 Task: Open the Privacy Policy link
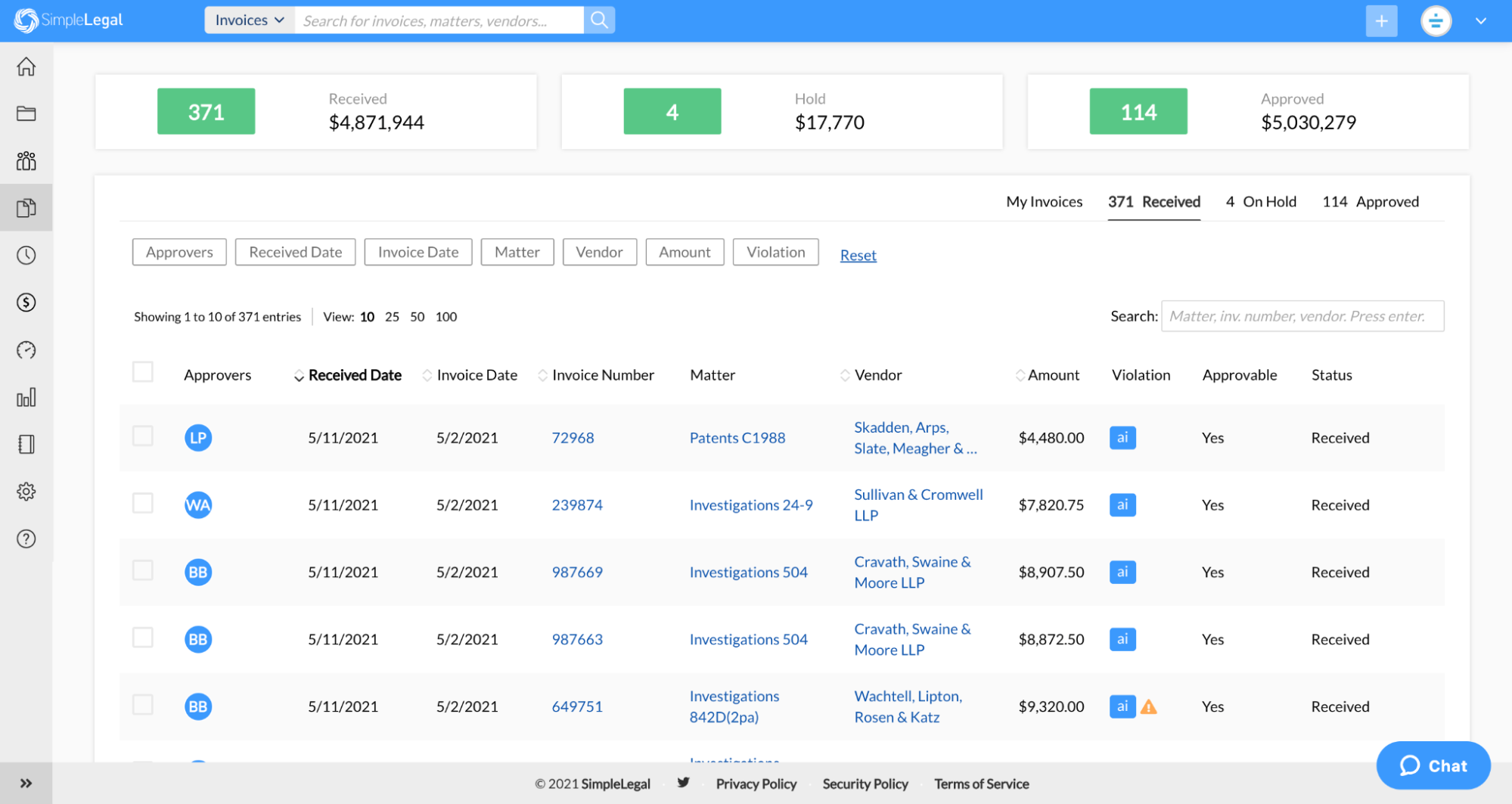[x=756, y=784]
